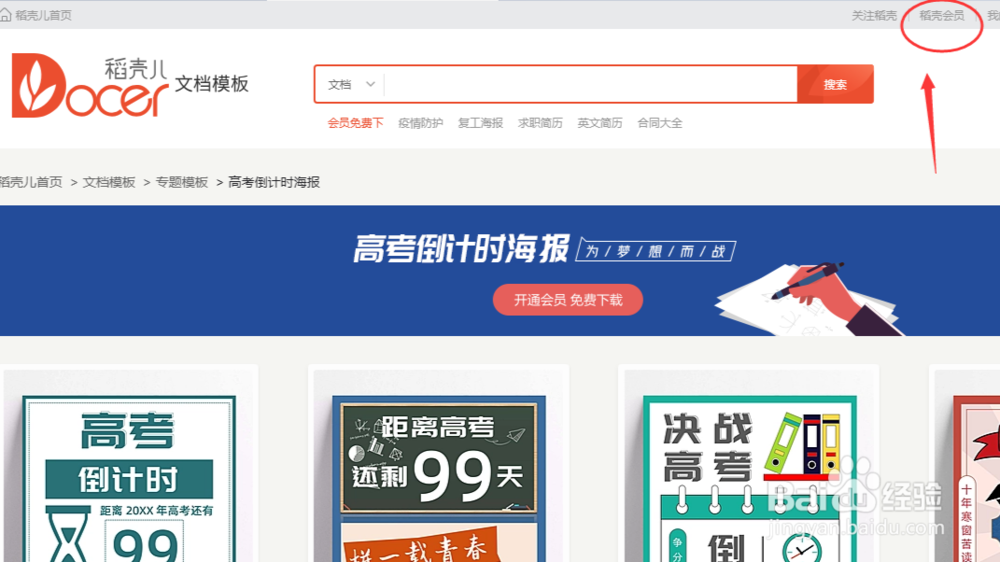The width and height of the screenshot is (1000, 562).
Task: Select the 疫情防护 hot keyword
Action: coord(420,123)
